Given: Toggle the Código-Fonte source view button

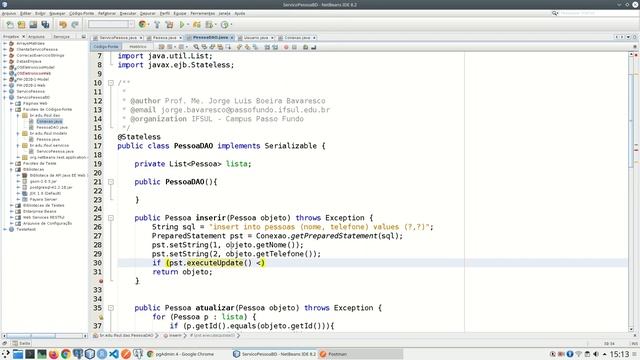Looking at the screenshot, I should click(x=106, y=47).
